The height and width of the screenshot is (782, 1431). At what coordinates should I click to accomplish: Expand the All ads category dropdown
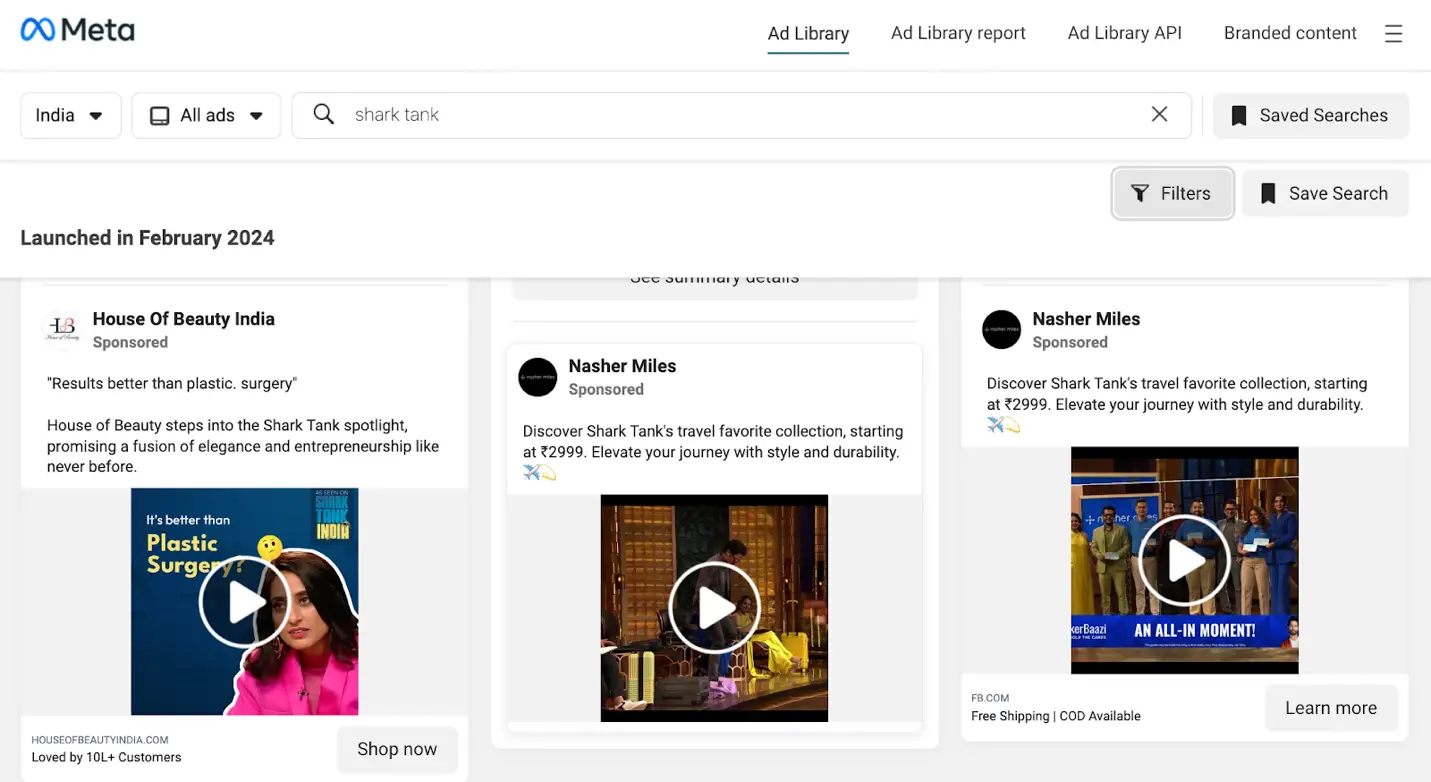206,116
